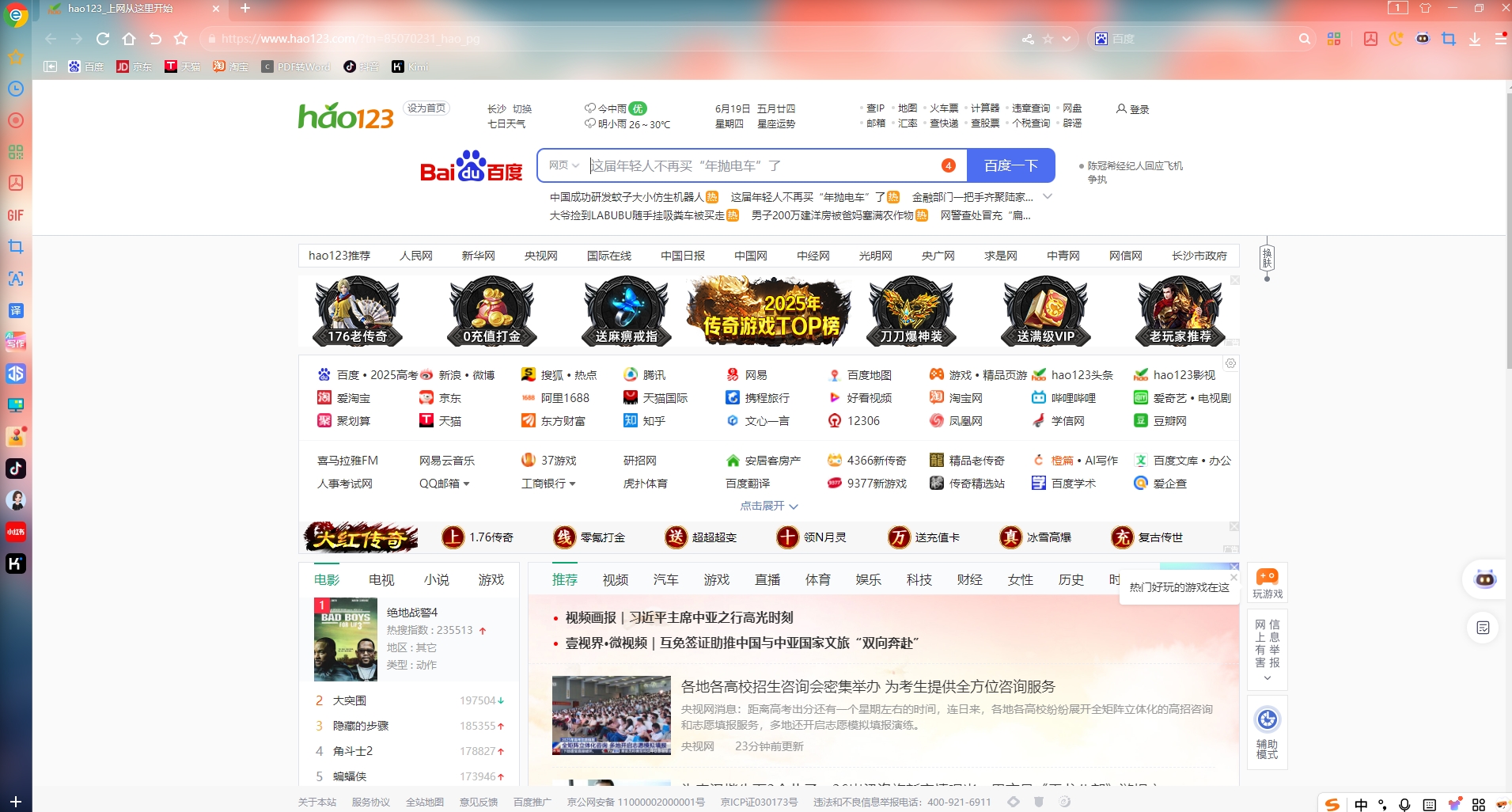Add a sidebar app with plus icon
This screenshot has width=1512, height=812.
pos(16,802)
